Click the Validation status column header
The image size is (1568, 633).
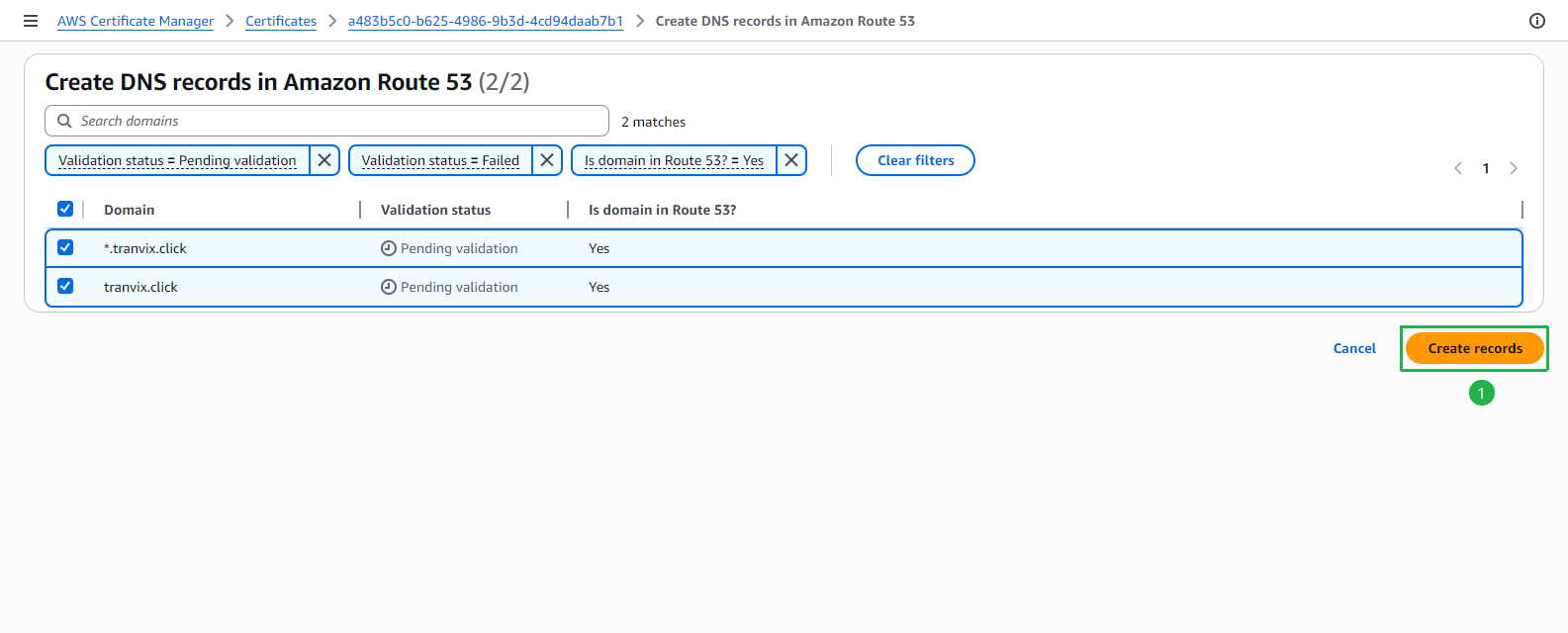[x=435, y=210]
